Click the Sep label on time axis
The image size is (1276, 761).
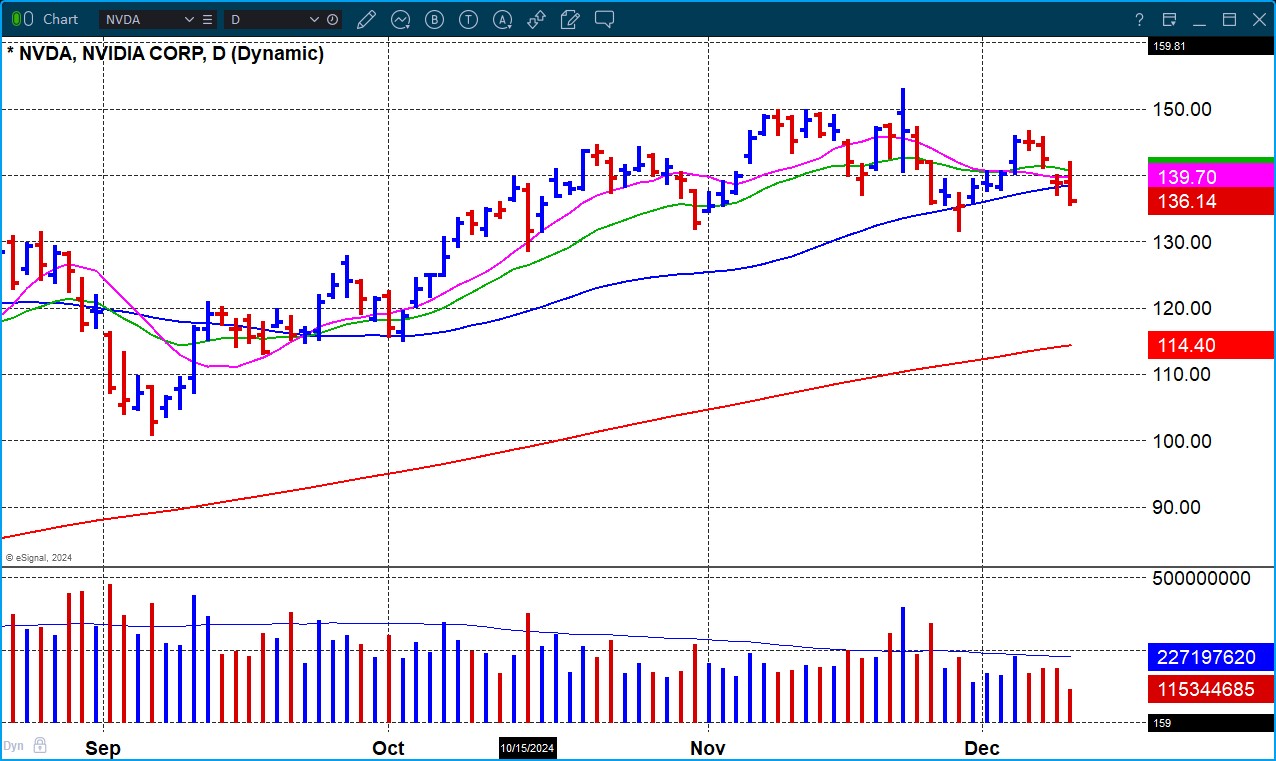tap(103, 748)
